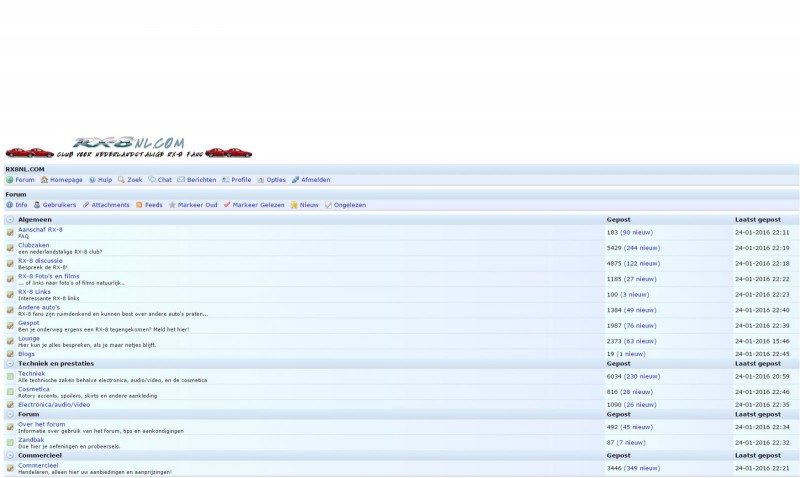Click the folder icon beside Zandbak
Viewport: 800px width, 478px height.
tap(10, 443)
